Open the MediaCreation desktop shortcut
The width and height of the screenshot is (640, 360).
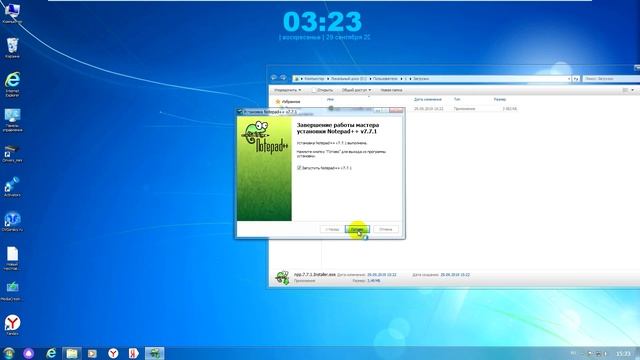[x=12, y=291]
